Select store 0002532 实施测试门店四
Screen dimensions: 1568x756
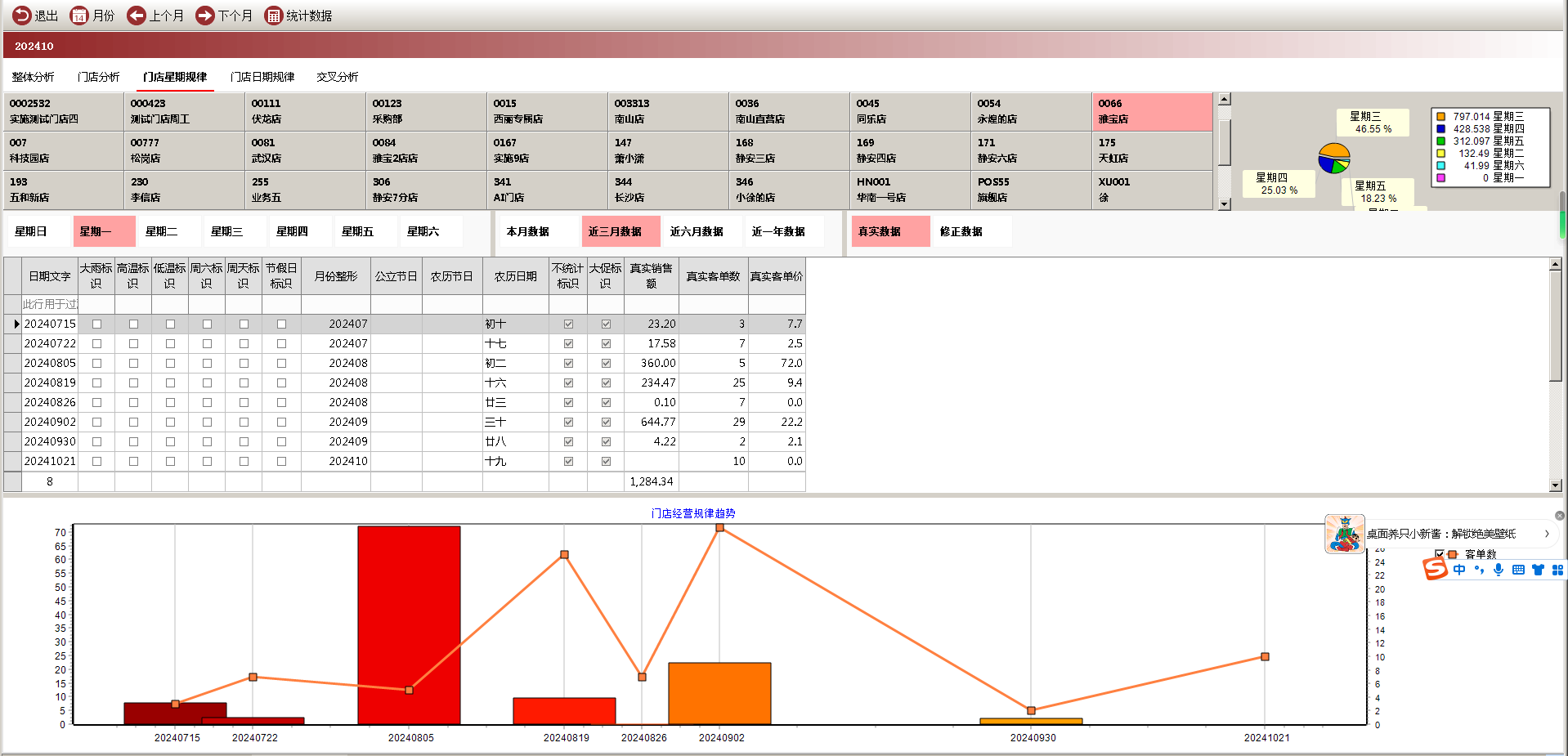[x=64, y=111]
